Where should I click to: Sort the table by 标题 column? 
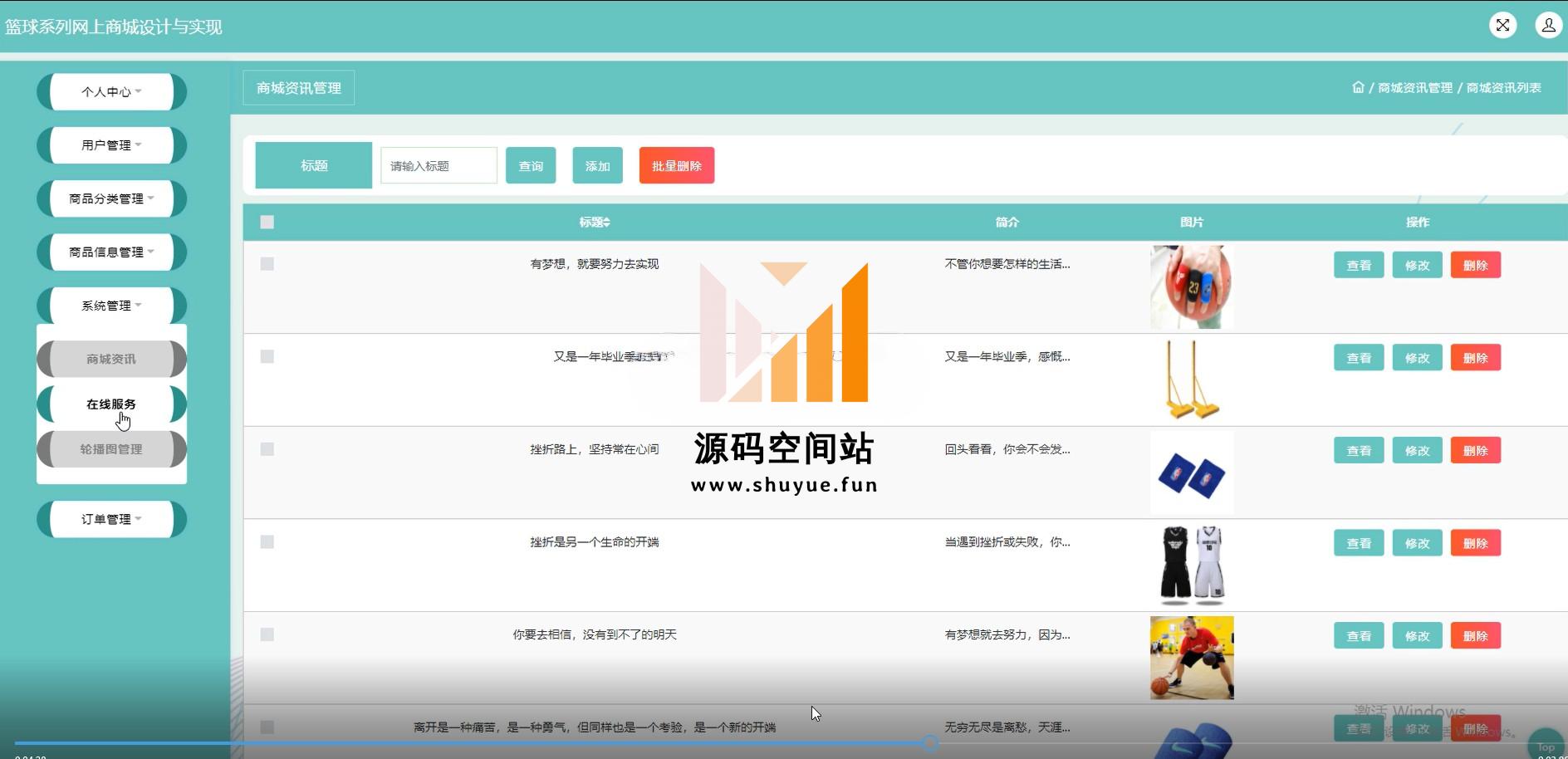[x=595, y=222]
